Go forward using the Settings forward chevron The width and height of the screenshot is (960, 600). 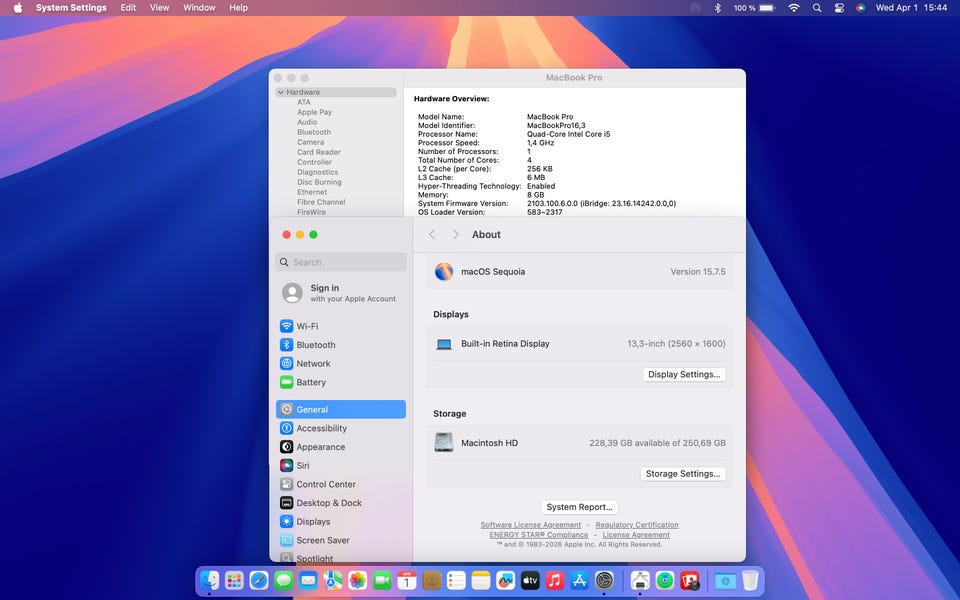tap(455, 234)
